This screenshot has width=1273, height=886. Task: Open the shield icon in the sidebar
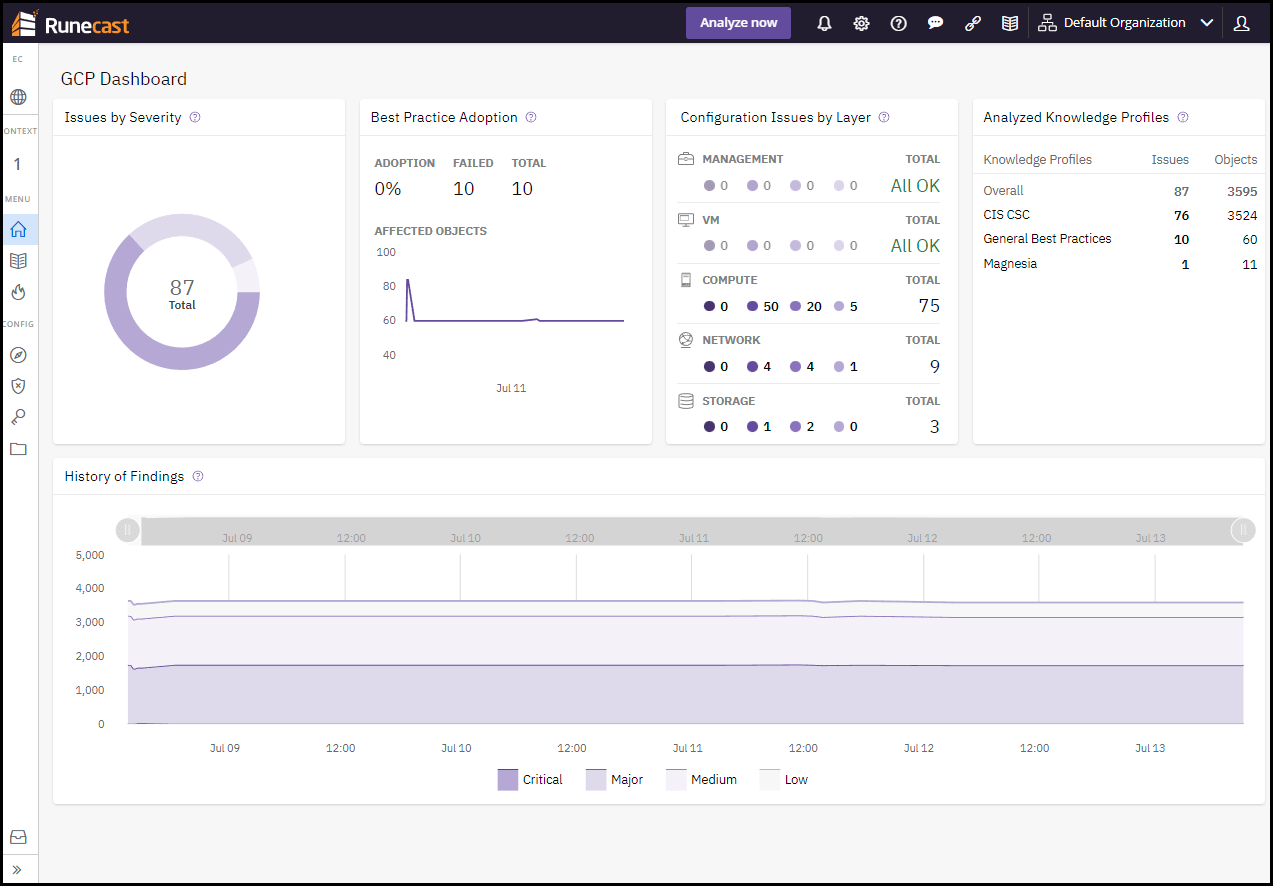(x=18, y=386)
